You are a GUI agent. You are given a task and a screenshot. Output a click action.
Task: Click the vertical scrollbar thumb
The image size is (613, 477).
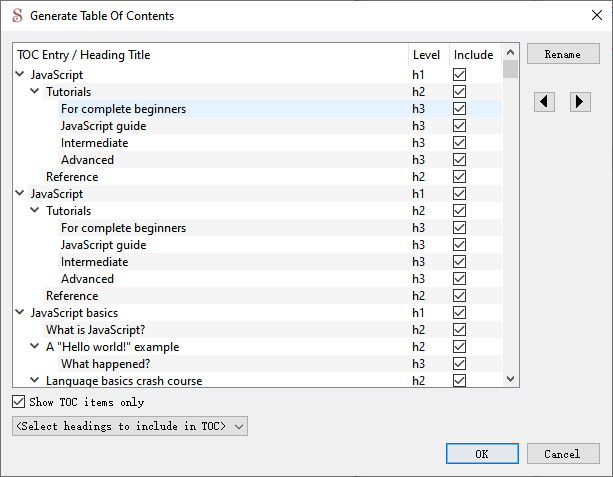click(x=510, y=69)
